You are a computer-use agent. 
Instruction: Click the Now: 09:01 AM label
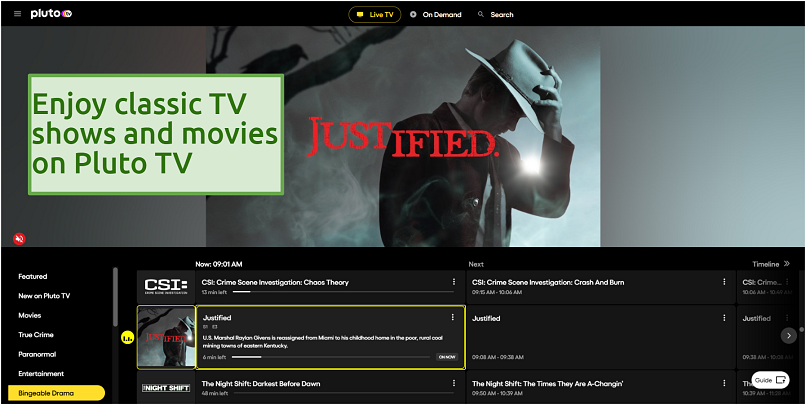218,264
